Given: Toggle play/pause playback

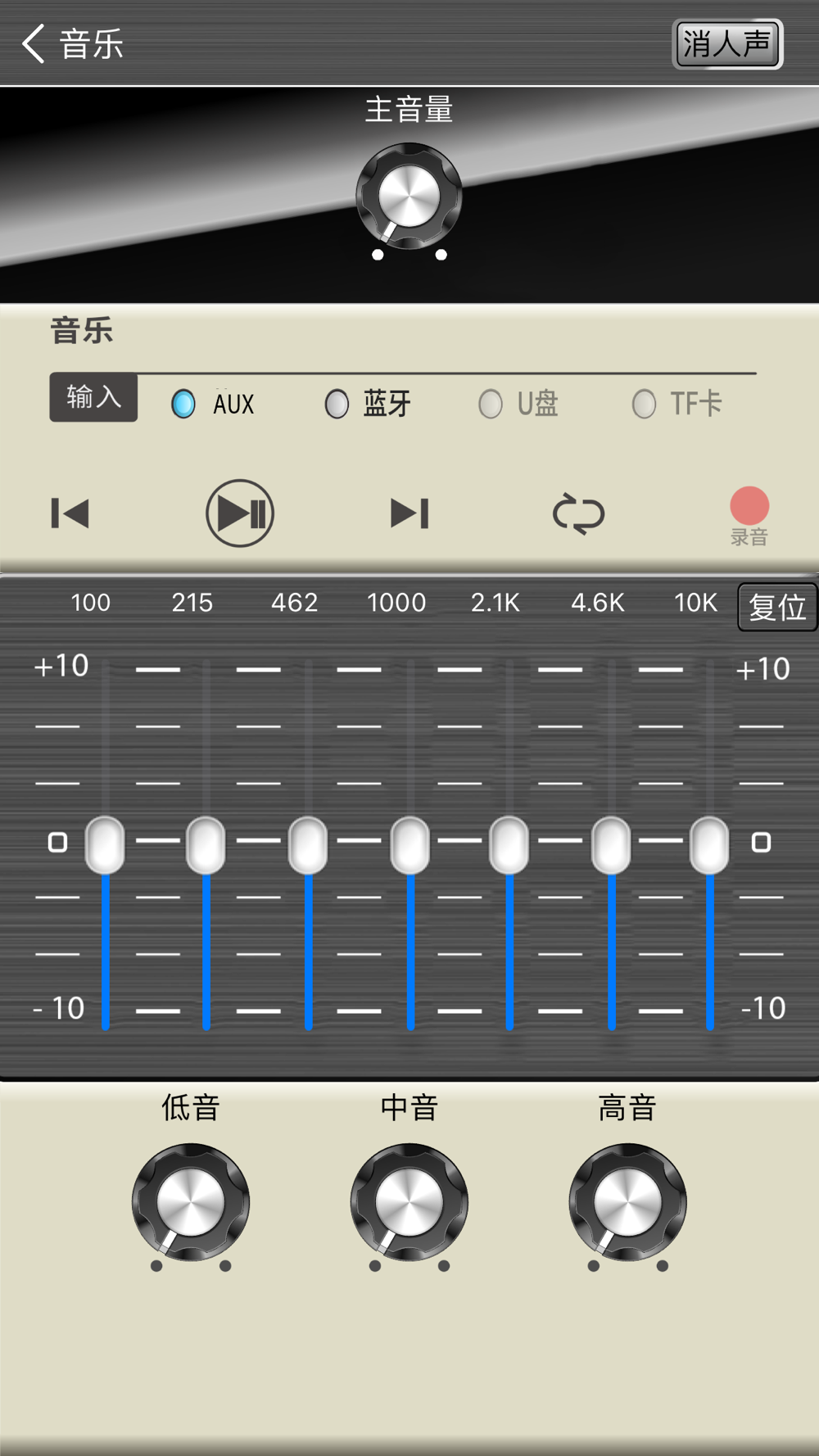Looking at the screenshot, I should [x=240, y=513].
